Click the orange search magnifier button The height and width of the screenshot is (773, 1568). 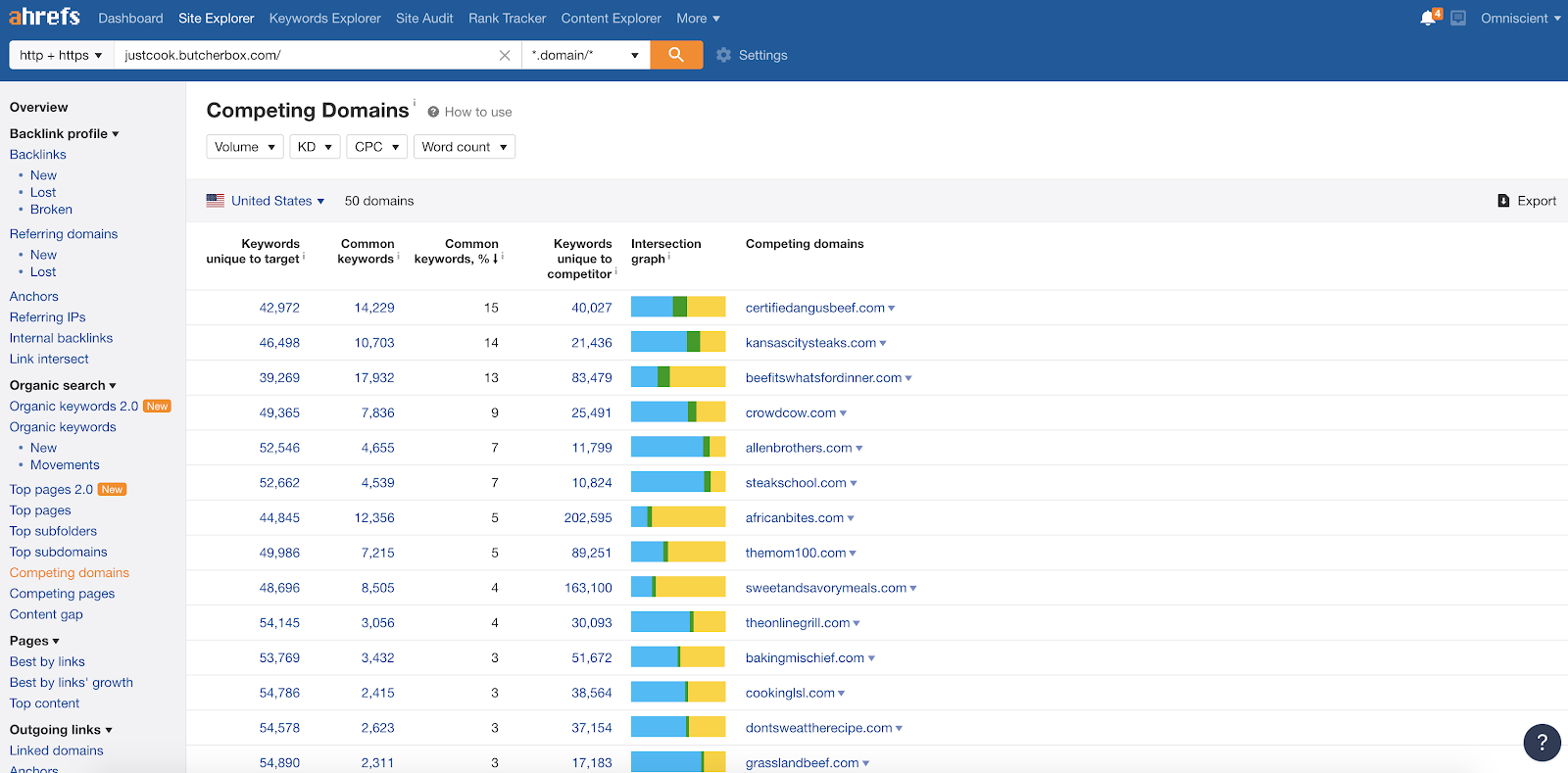click(x=676, y=55)
